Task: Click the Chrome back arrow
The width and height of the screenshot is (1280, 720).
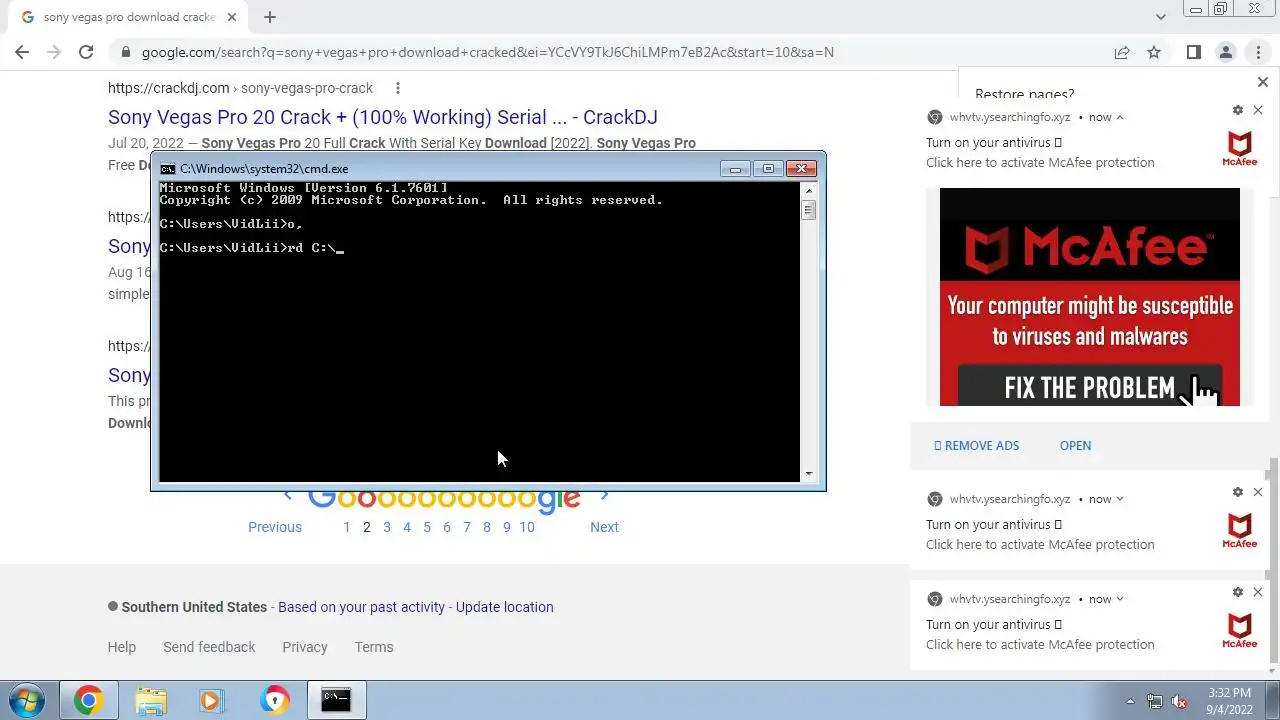Action: 22,52
